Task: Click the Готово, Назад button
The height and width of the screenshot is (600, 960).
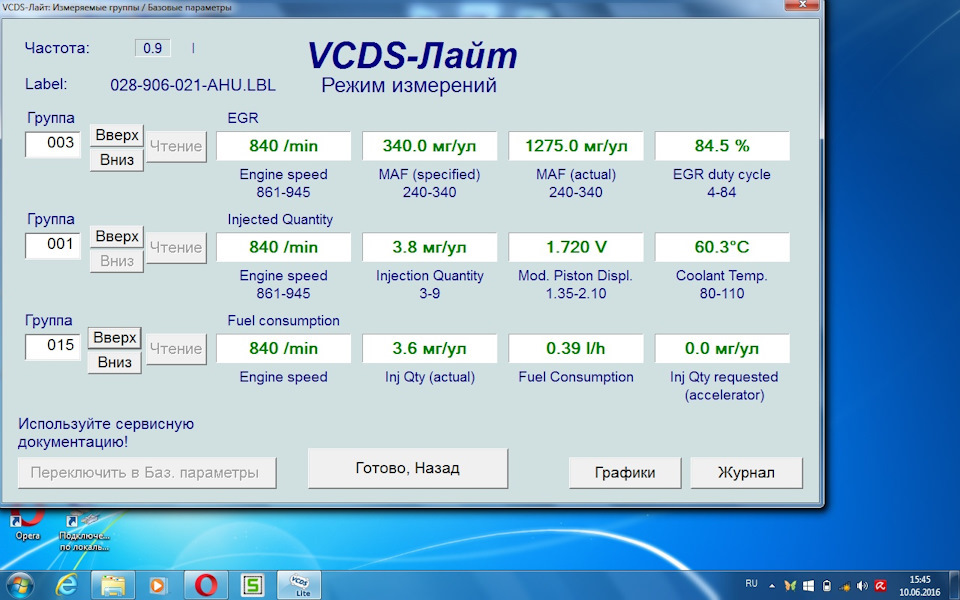Action: [408, 468]
